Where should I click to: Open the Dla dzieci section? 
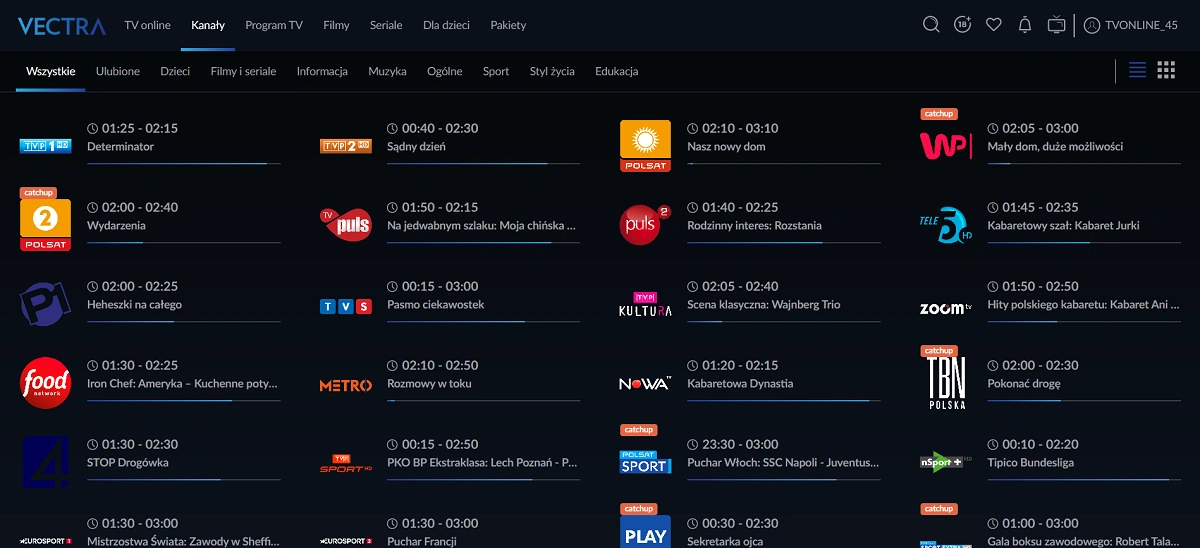coord(446,25)
